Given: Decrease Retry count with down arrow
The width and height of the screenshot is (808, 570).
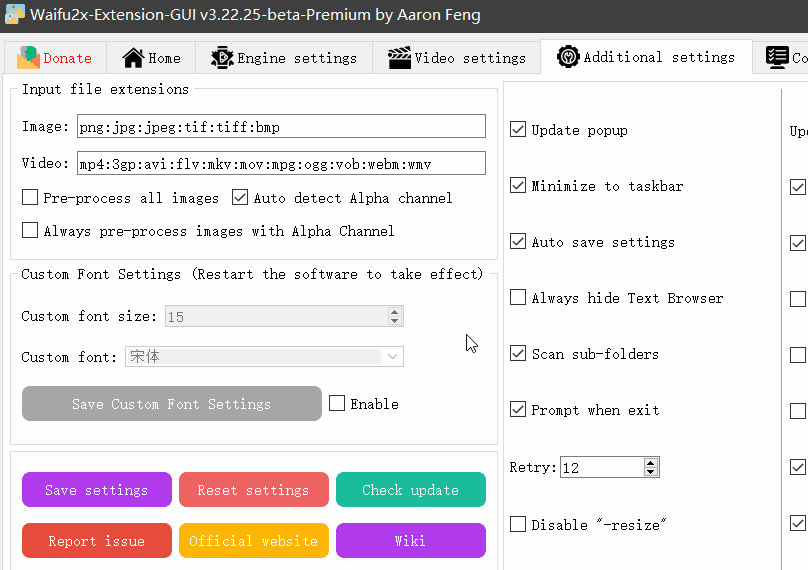Looking at the screenshot, I should [x=651, y=472].
